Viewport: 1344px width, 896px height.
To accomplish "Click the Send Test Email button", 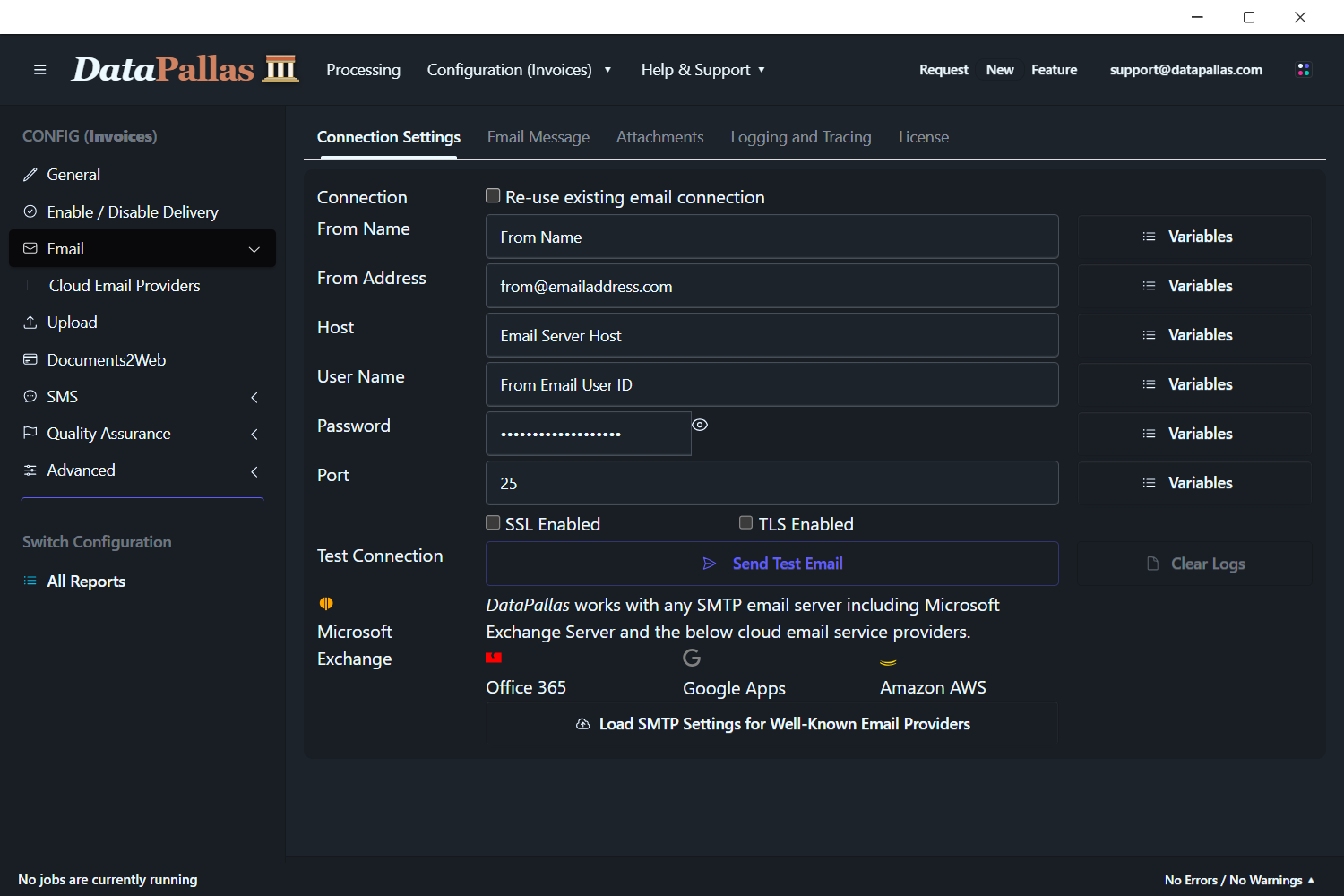I will [x=772, y=564].
